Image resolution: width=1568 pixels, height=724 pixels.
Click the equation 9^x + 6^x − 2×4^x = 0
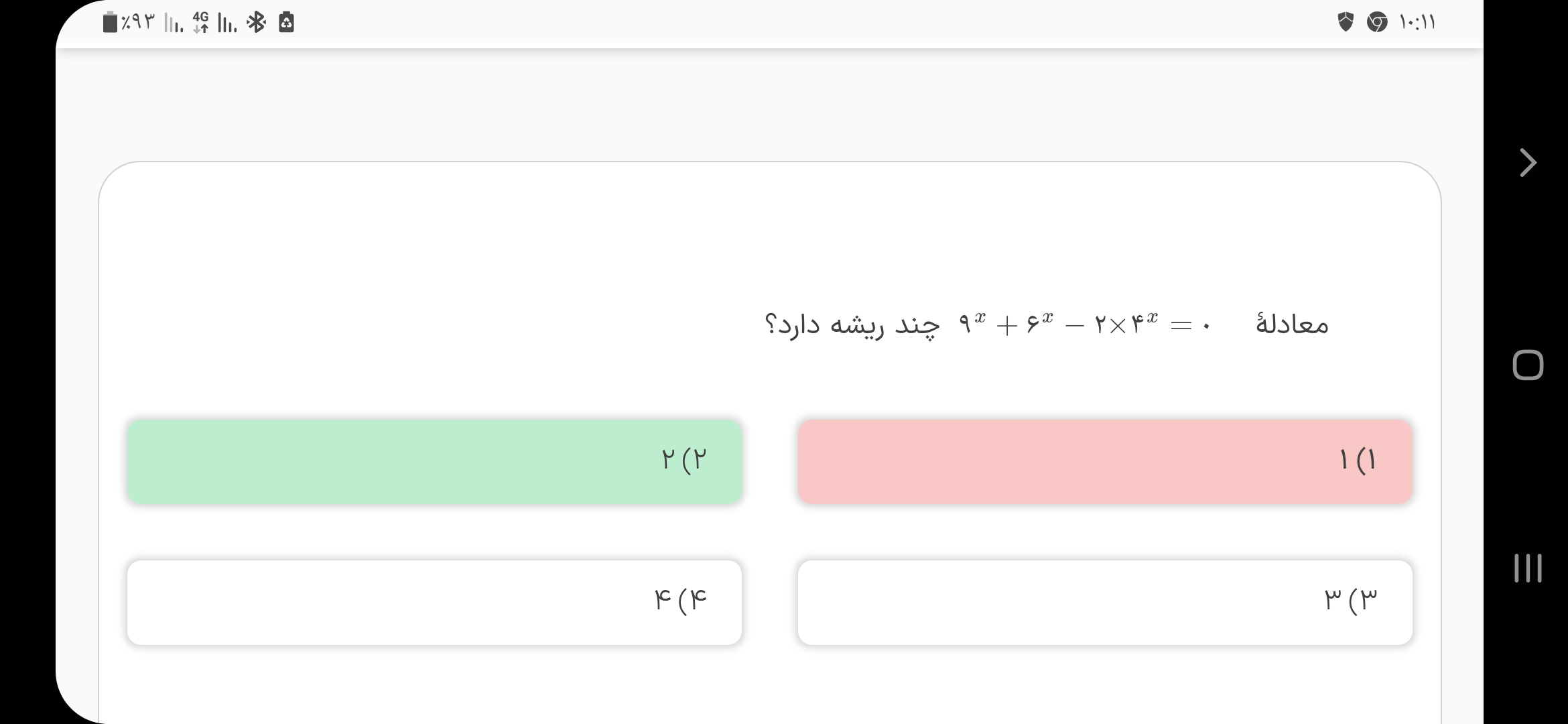1085,325
